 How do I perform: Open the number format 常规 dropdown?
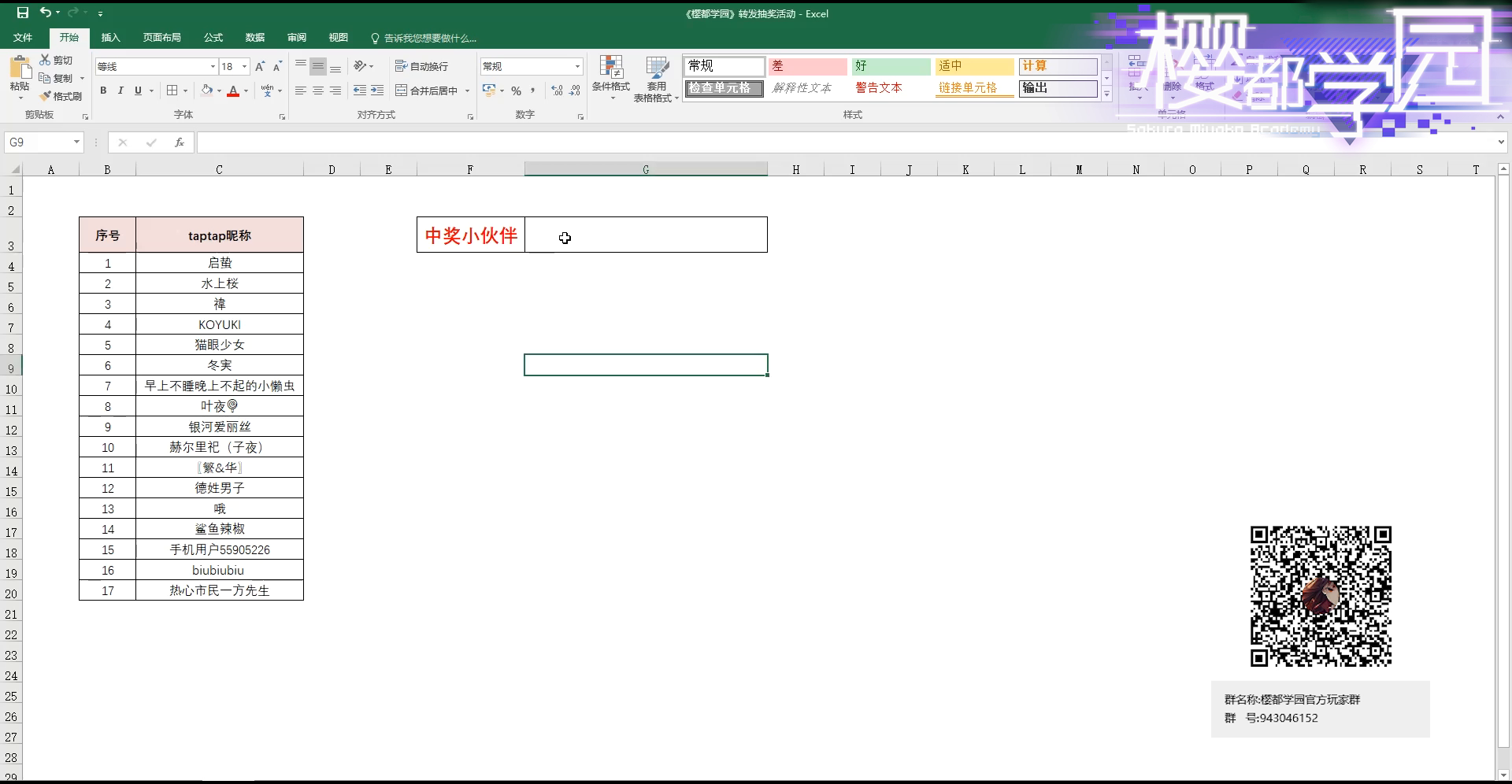coord(577,67)
